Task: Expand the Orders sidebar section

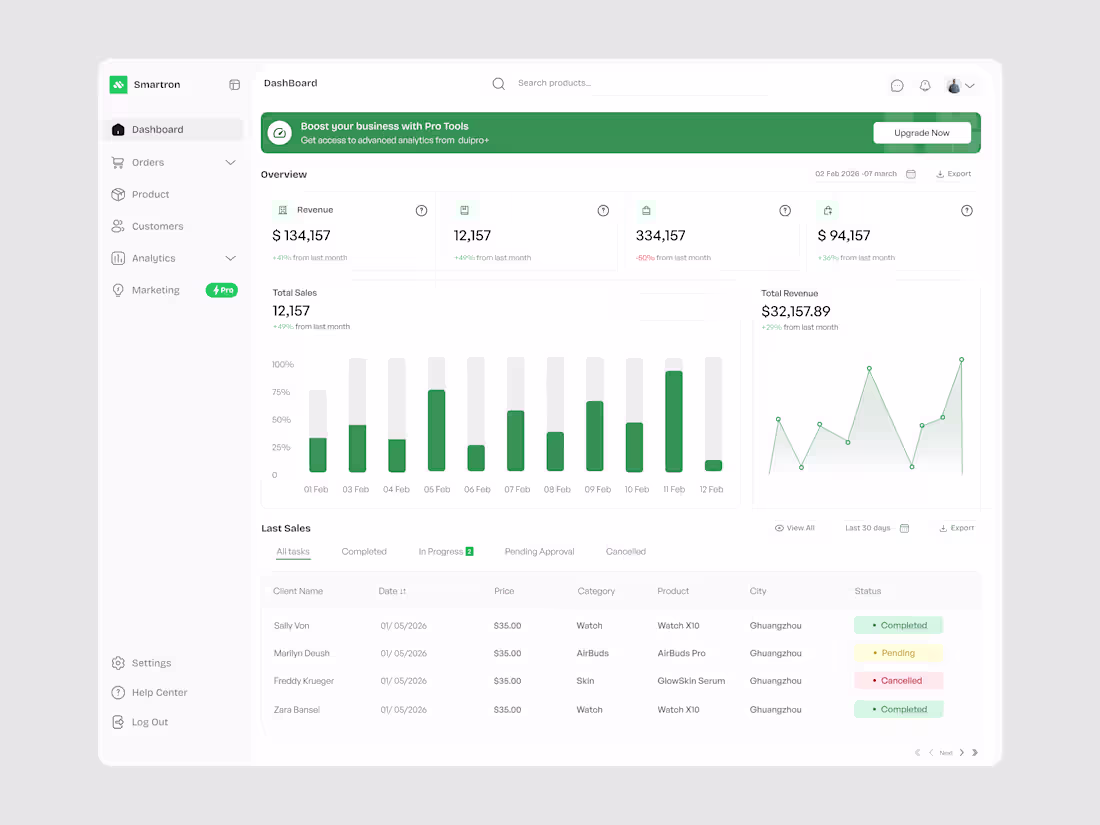Action: coord(231,162)
